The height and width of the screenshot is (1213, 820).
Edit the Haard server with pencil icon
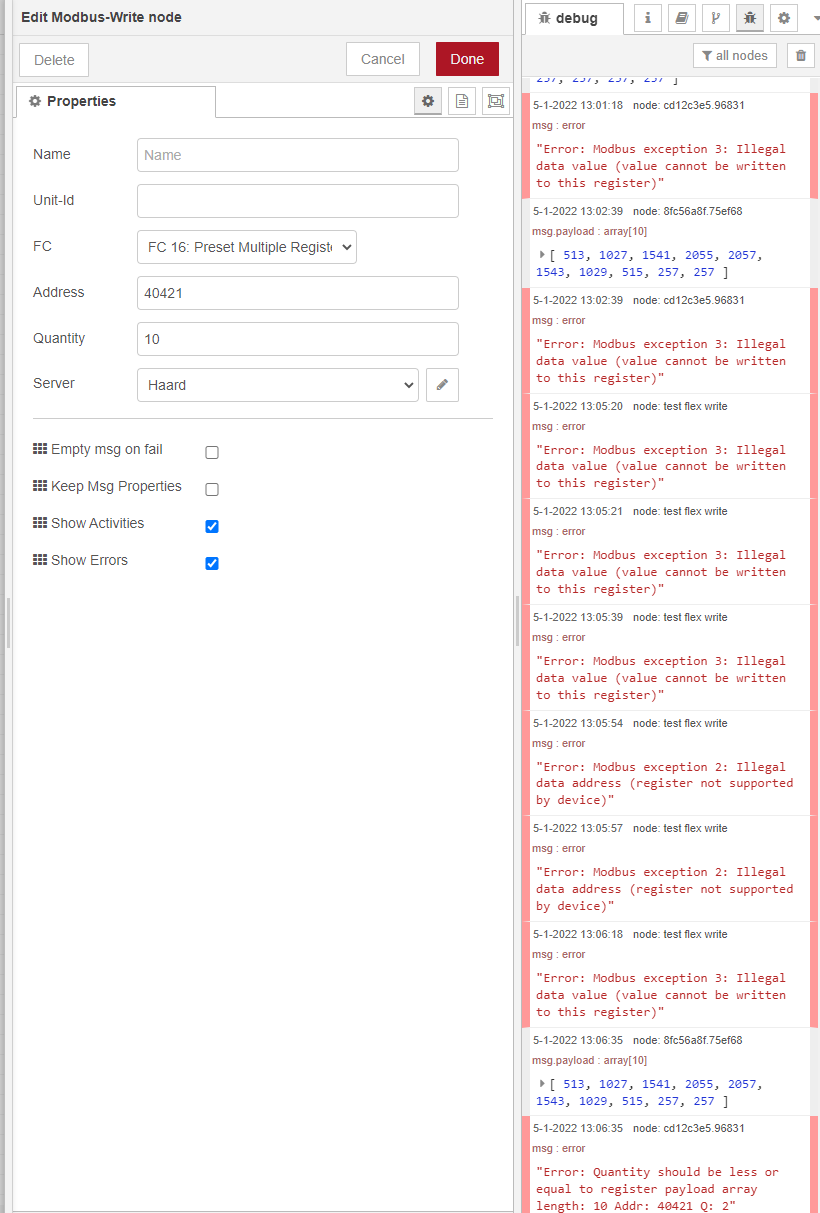pyautogui.click(x=442, y=385)
